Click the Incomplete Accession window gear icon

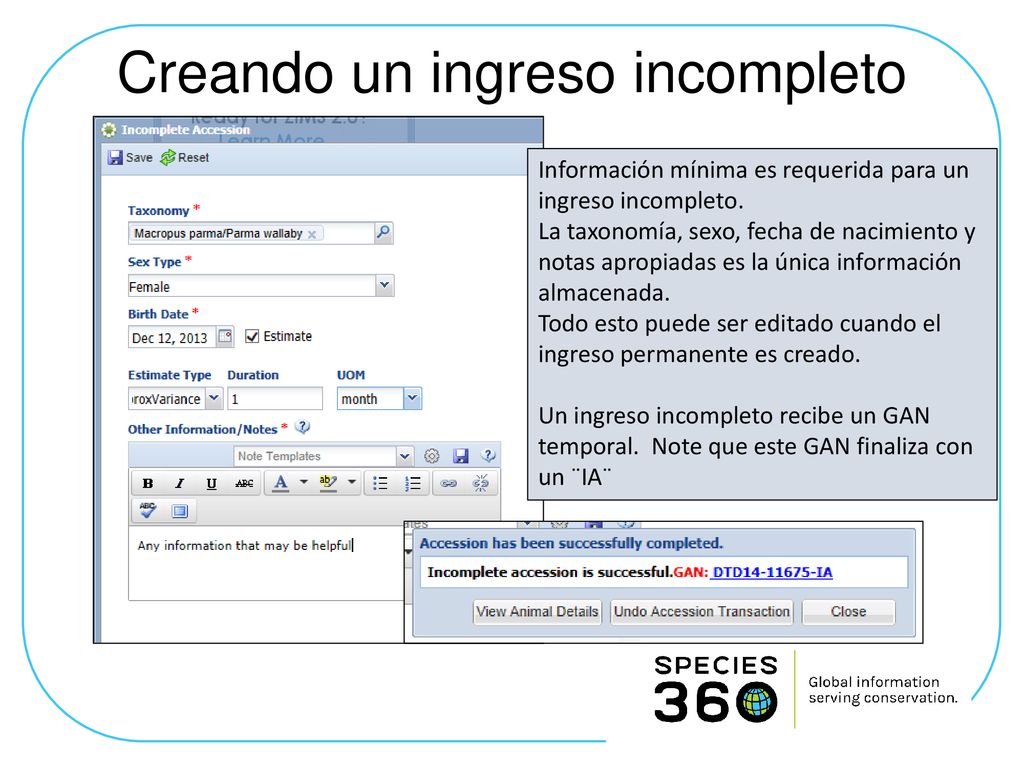pos(109,130)
